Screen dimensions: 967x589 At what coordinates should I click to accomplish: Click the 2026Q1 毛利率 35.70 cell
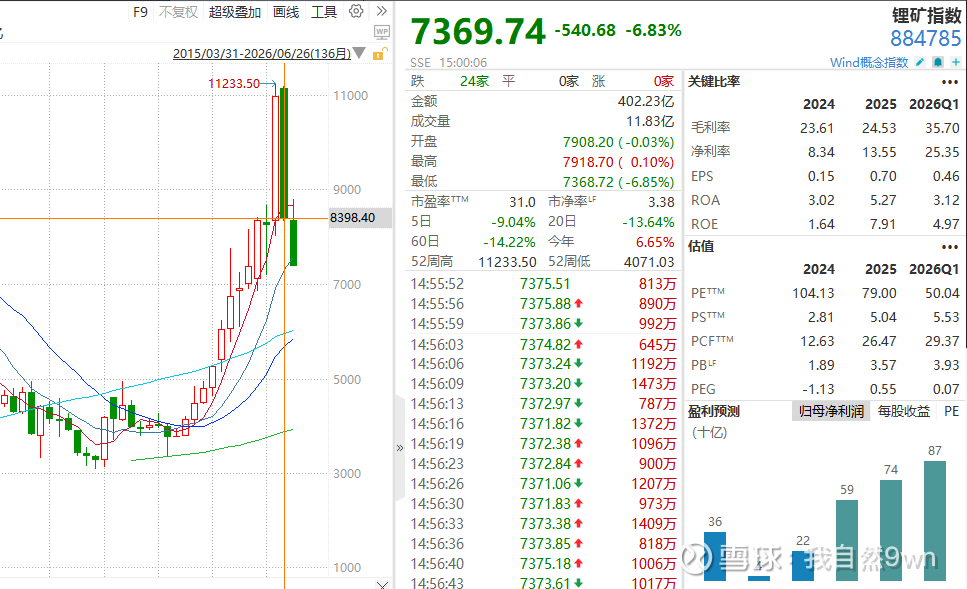[942, 128]
